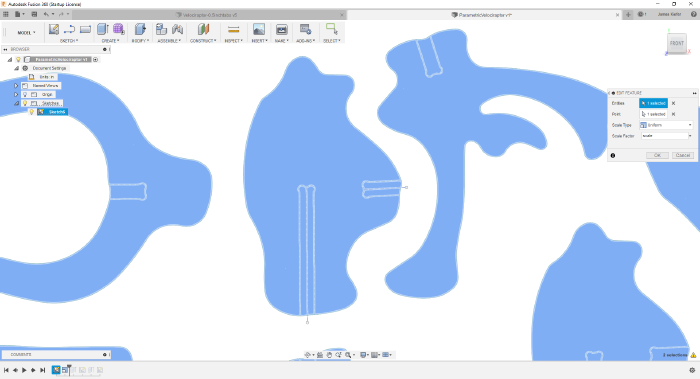Toggle visibility bulb of ParametricVelociraptor root
Screen dimensions: 700x379
[x=18, y=59]
